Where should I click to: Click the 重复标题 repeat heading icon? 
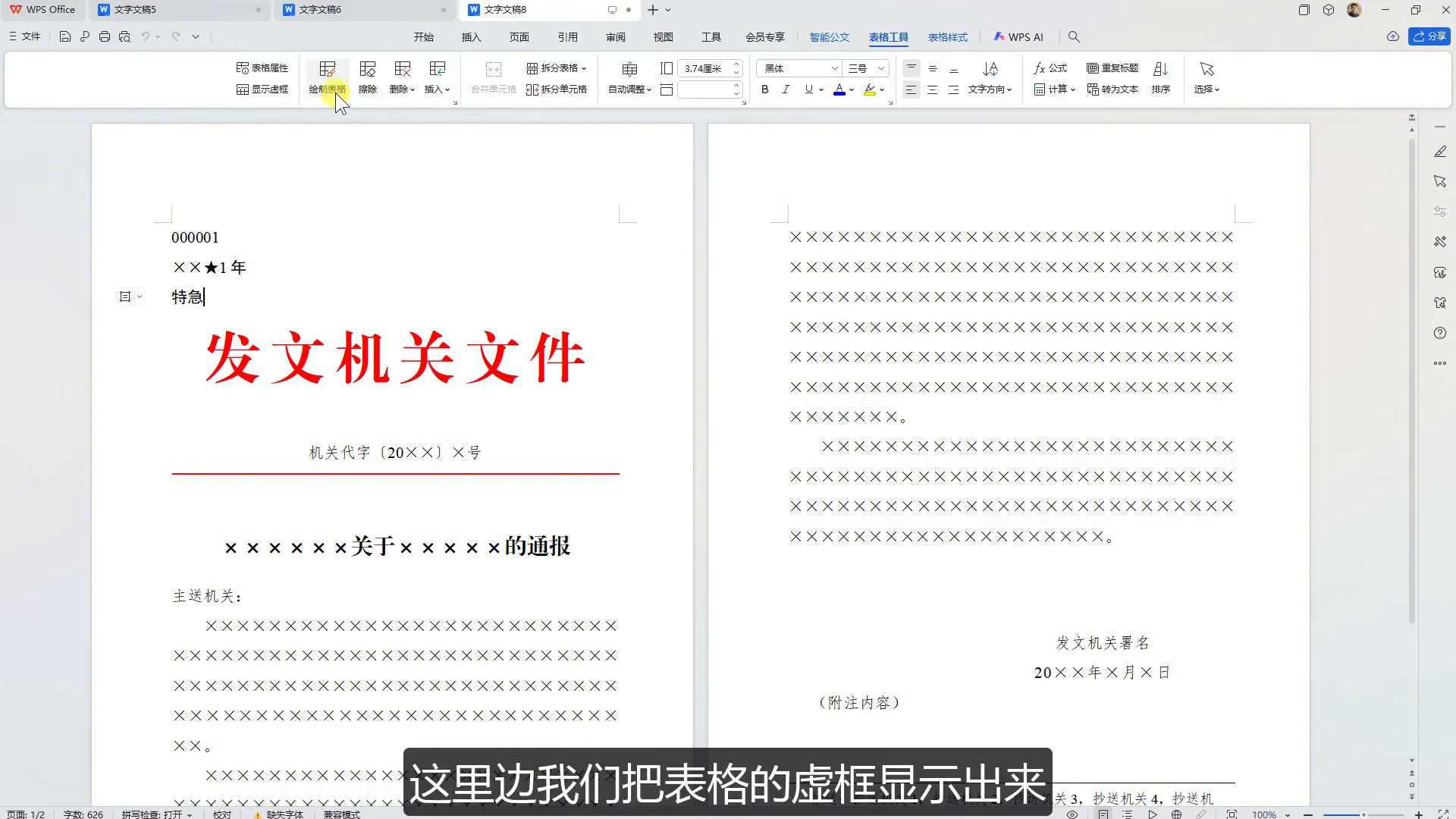1112,67
